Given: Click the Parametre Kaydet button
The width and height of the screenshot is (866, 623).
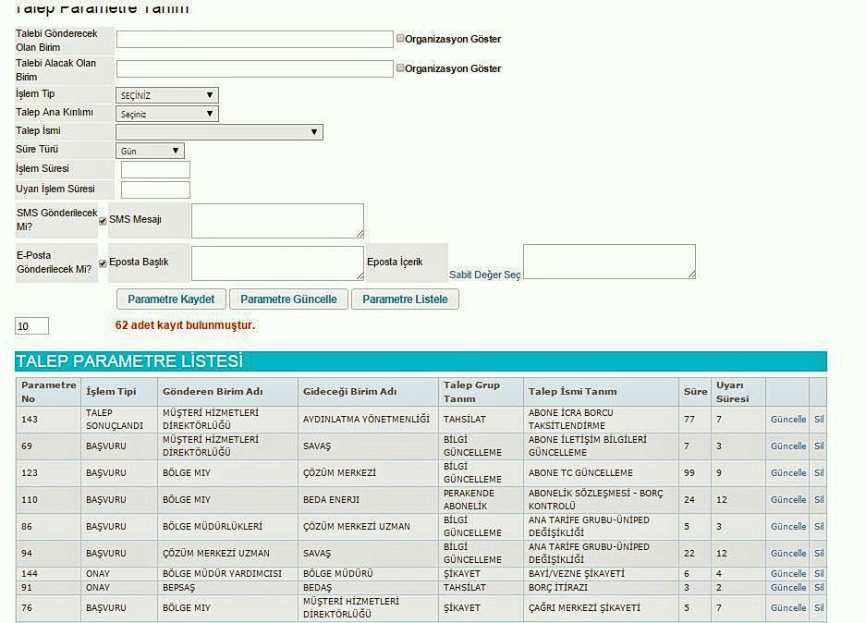Looking at the screenshot, I should pos(171,299).
